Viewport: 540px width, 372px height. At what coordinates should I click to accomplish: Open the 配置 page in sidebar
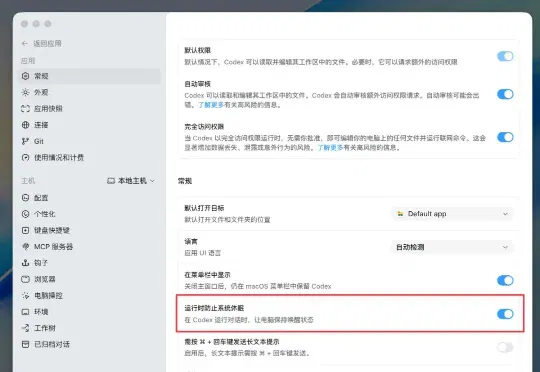[x=90, y=198]
